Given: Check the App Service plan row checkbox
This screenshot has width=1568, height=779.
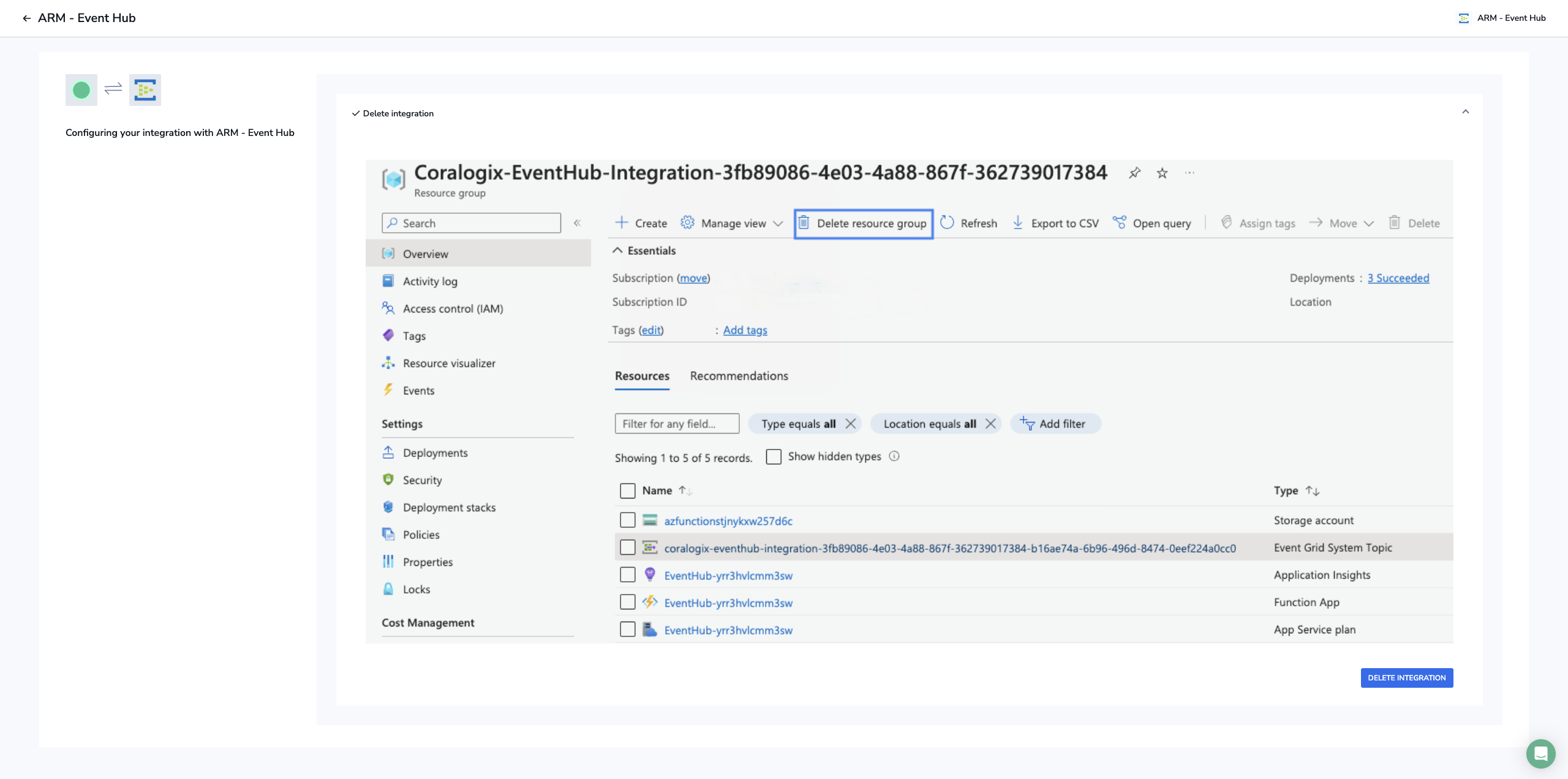Looking at the screenshot, I should (x=628, y=629).
